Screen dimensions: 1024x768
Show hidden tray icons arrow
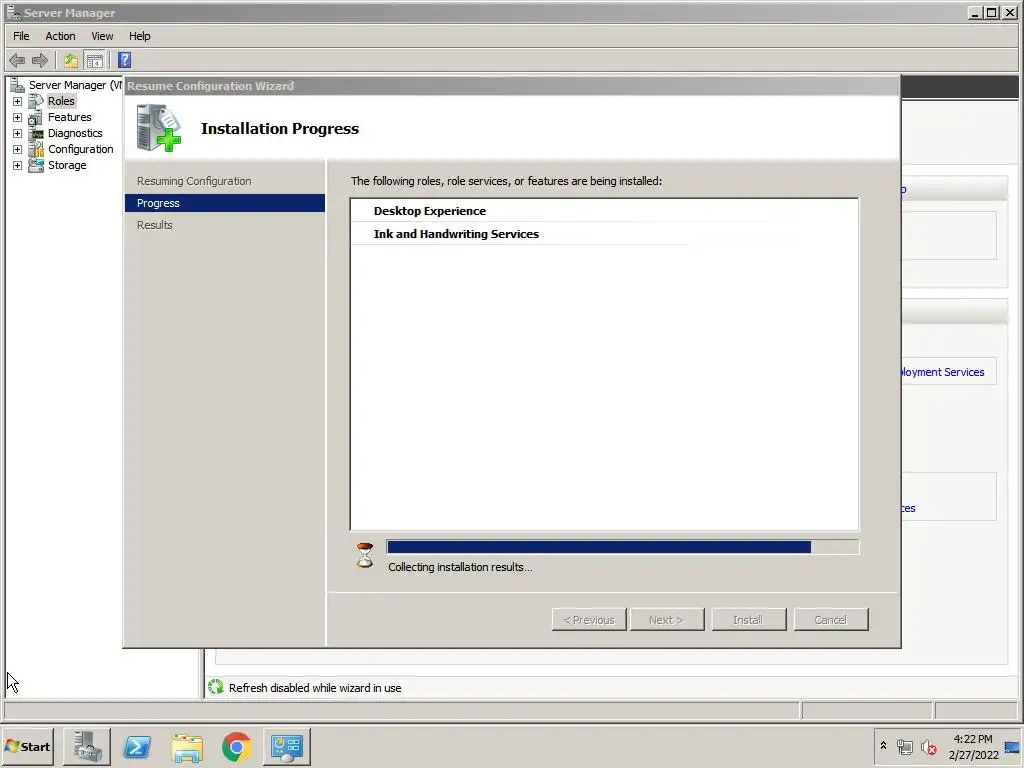883,746
